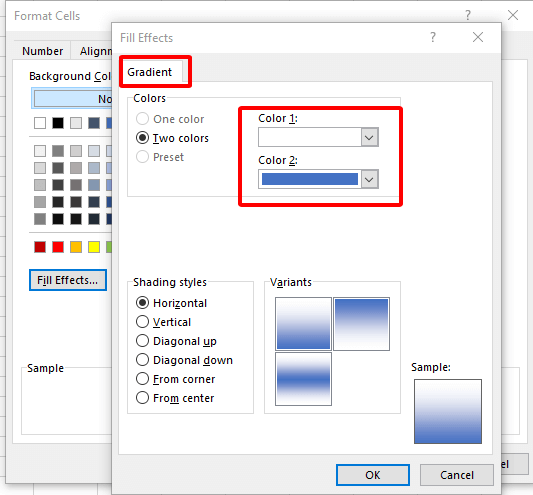
Task: Pick the red background color swatch
Action: pos(58,247)
